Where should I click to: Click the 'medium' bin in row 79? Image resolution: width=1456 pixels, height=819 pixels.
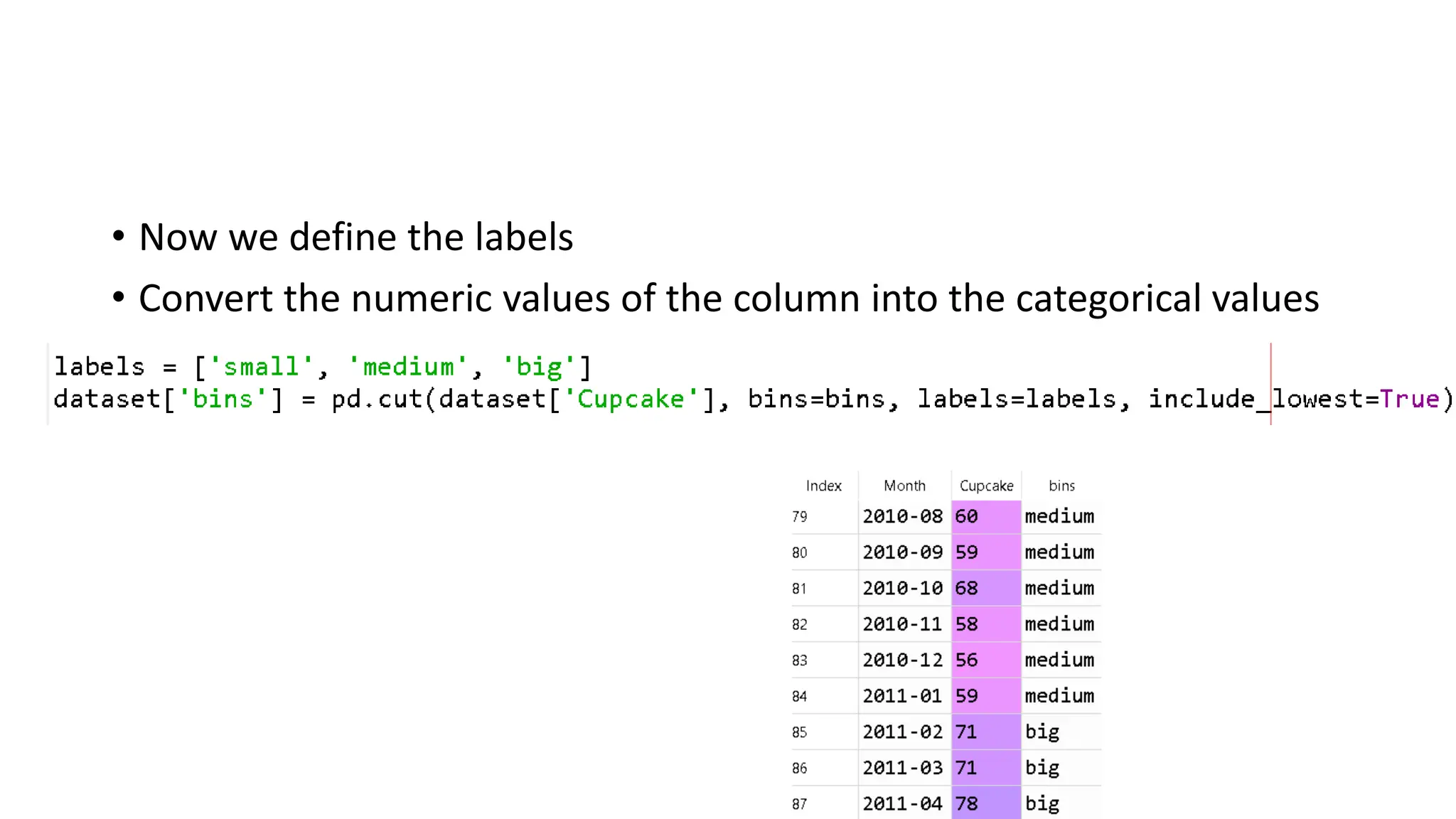[1059, 516]
